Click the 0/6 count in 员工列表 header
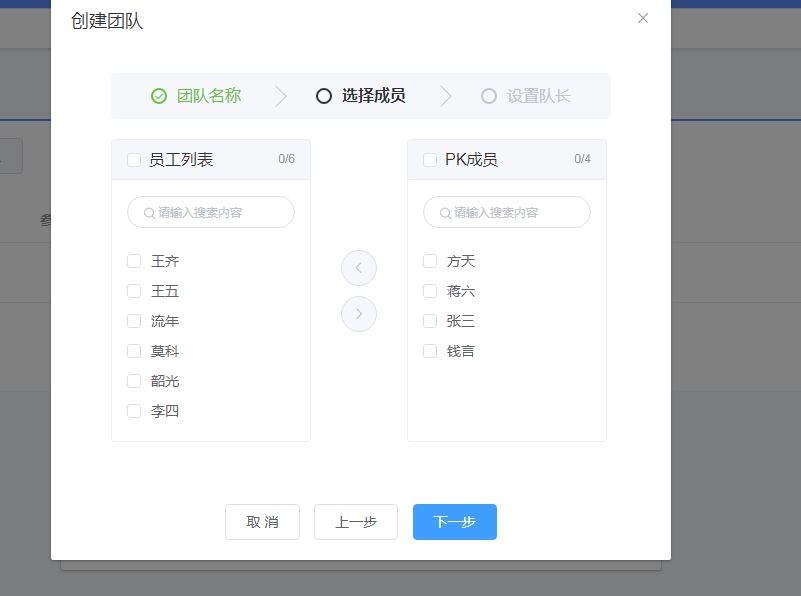Viewport: 801px width, 596px height. tap(287, 159)
